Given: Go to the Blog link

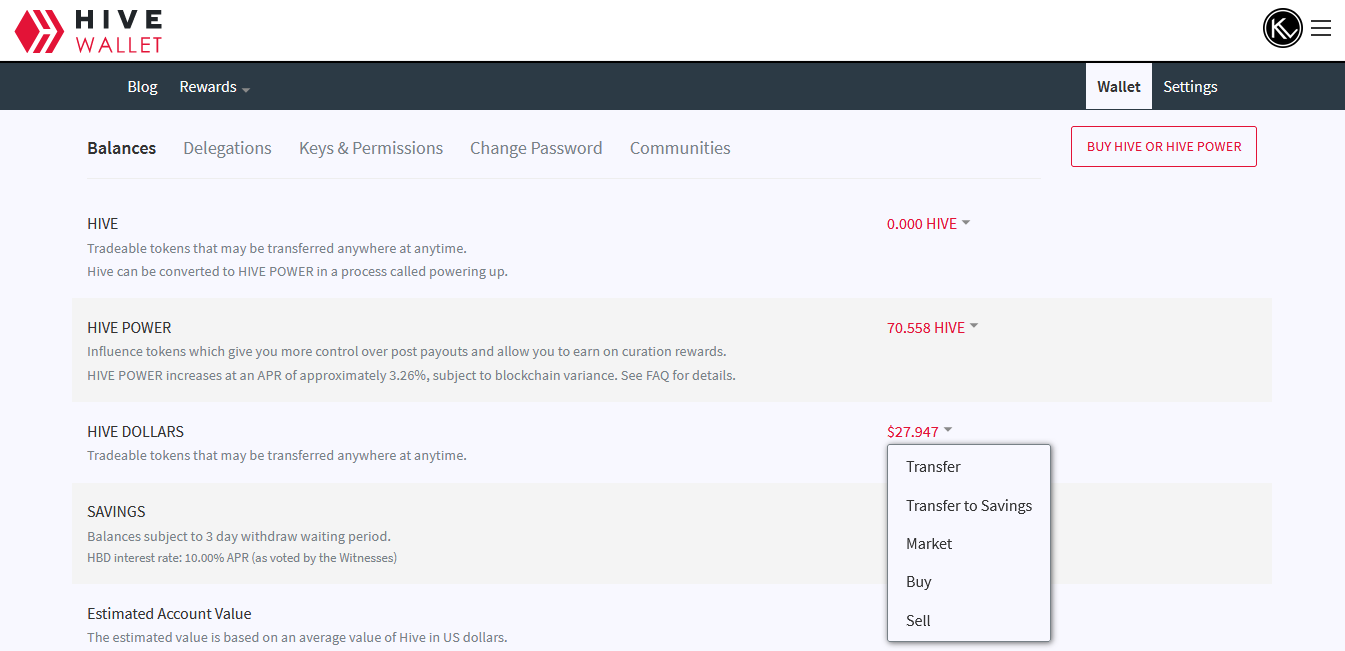Looking at the screenshot, I should coord(142,87).
